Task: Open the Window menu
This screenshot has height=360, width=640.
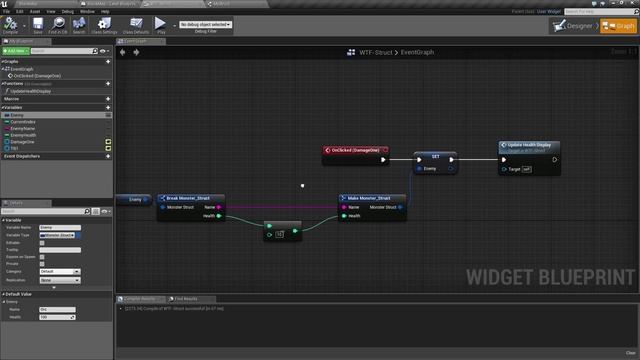Action: pyautogui.click(x=87, y=11)
